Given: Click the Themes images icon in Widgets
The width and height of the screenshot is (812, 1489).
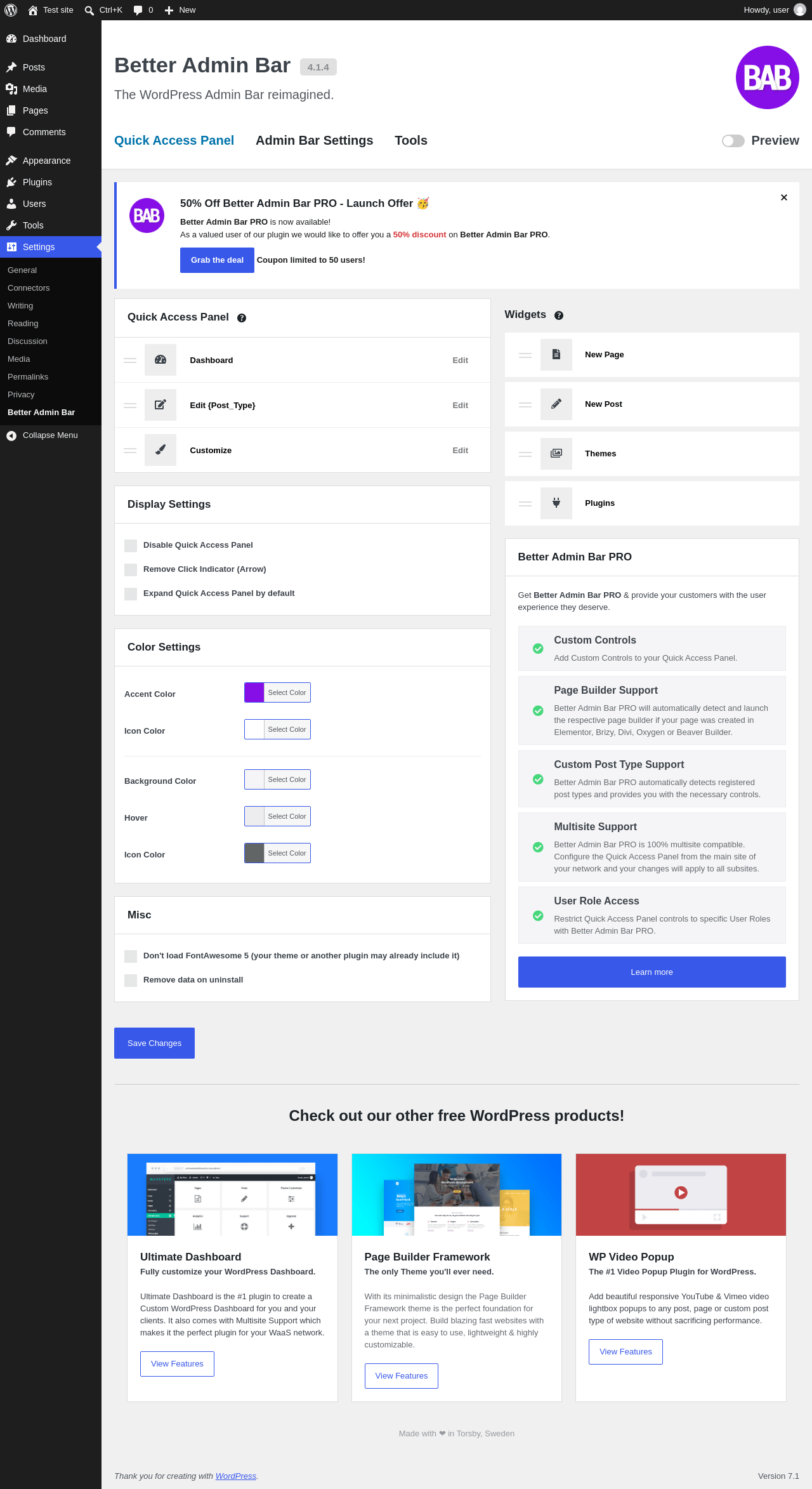Looking at the screenshot, I should 556,453.
